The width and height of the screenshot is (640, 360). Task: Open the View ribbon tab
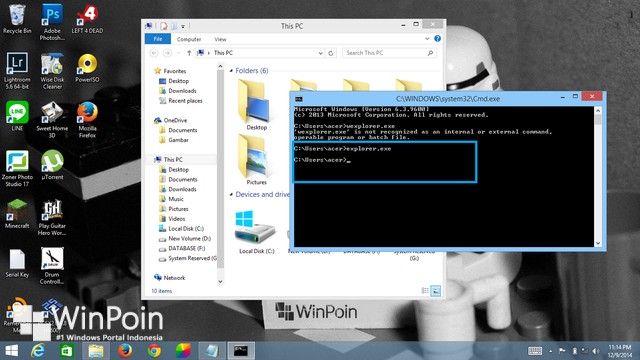point(220,39)
